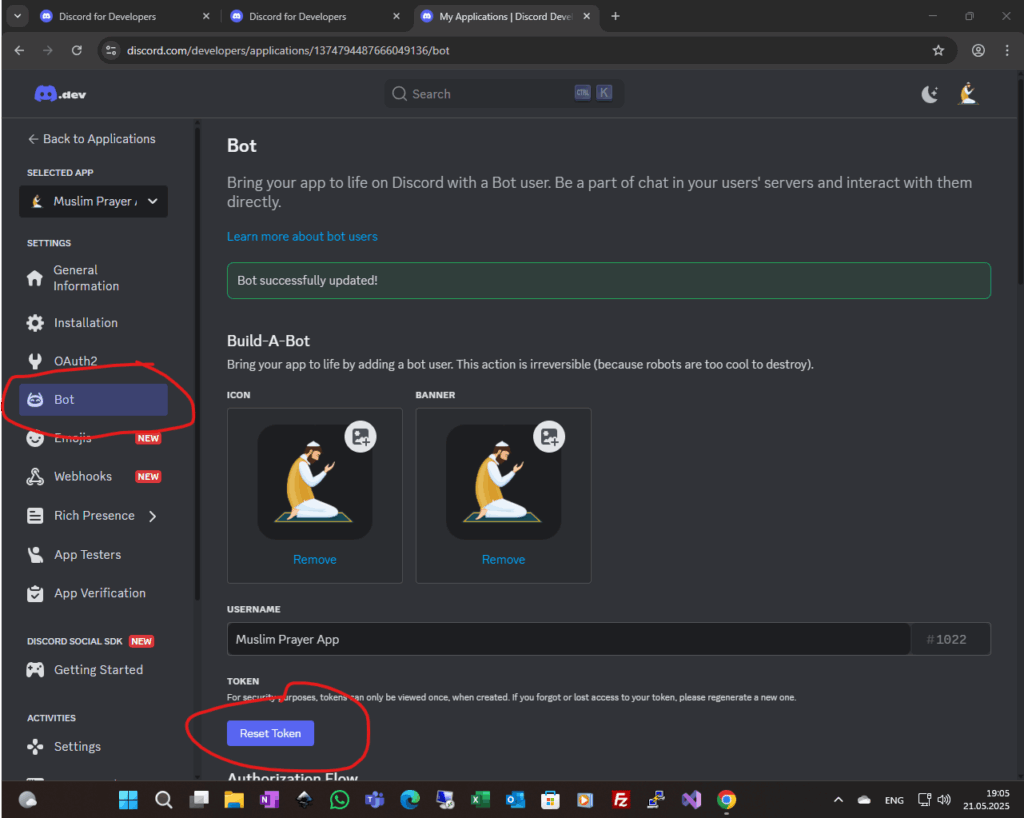1024x818 pixels.
Task: Edit the bot Username field
Action: tap(568, 639)
